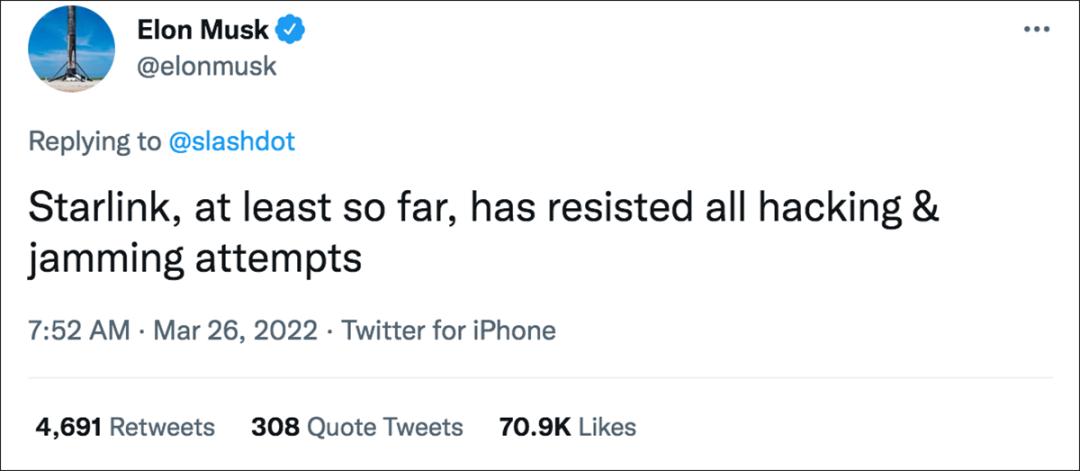Open the Elon Musk display name
The image size is (1080, 471).
coord(202,31)
